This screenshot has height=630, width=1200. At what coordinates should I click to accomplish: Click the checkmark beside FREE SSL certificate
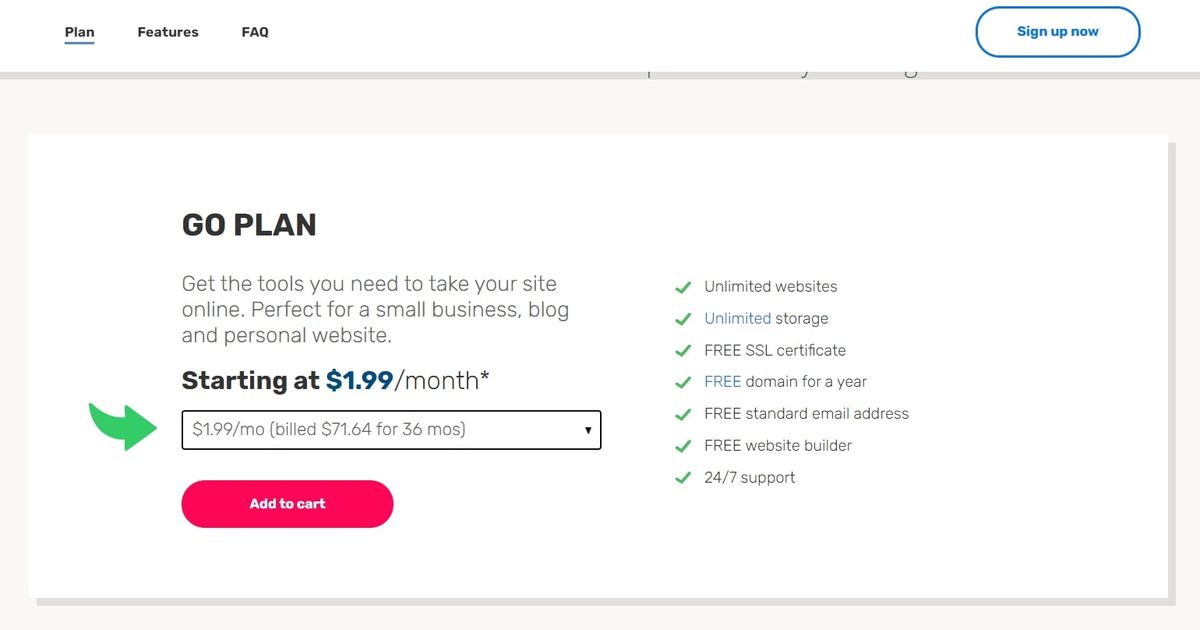tap(683, 350)
